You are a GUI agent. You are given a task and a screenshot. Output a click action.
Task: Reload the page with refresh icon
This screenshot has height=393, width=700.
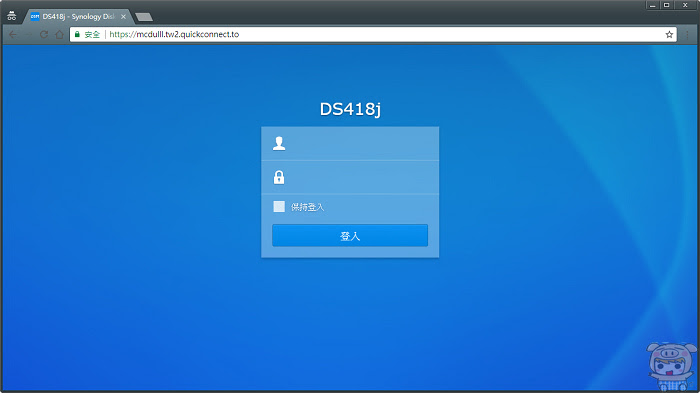(44, 34)
